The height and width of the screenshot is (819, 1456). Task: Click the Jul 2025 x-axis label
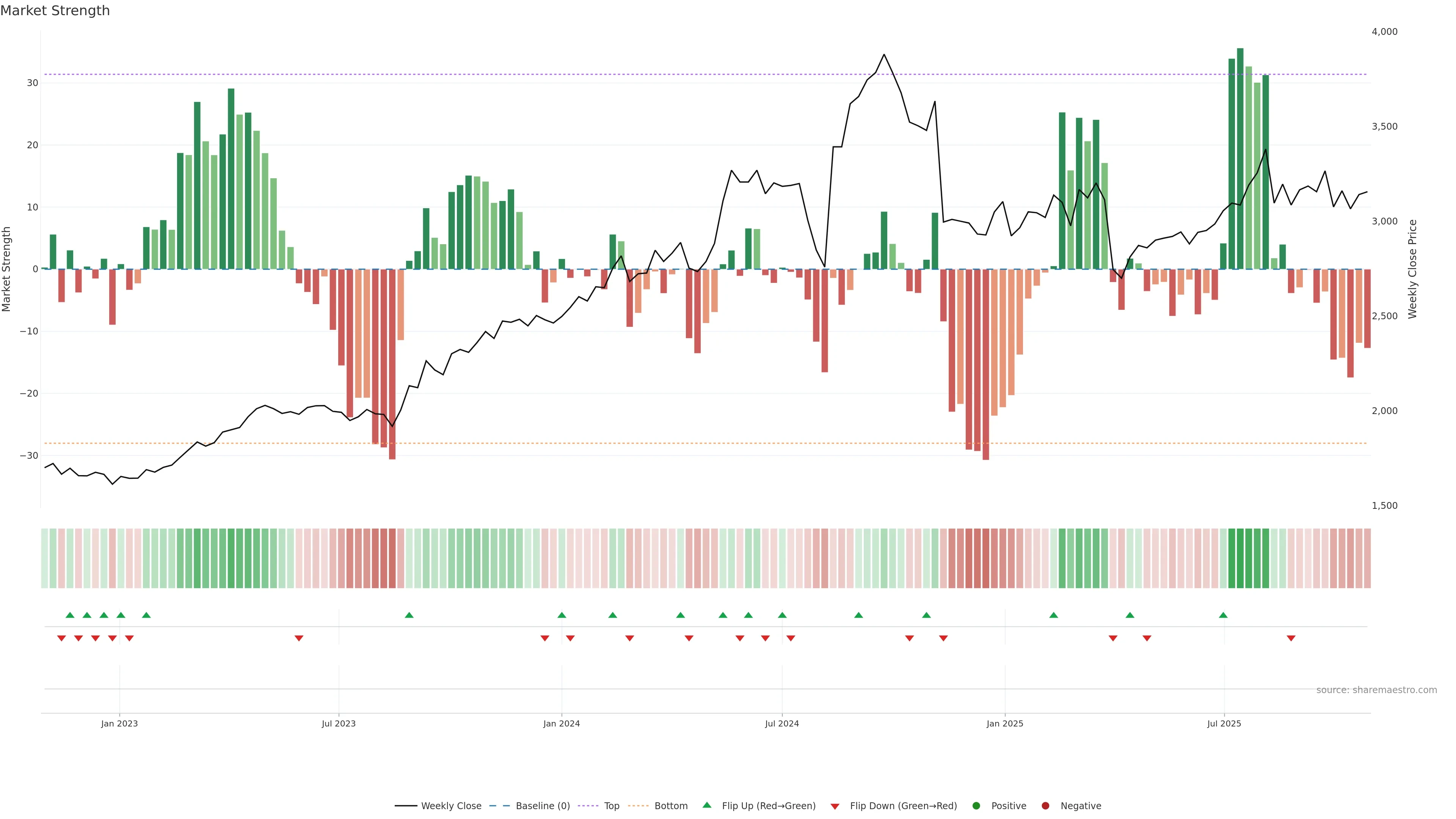pos(1224,723)
